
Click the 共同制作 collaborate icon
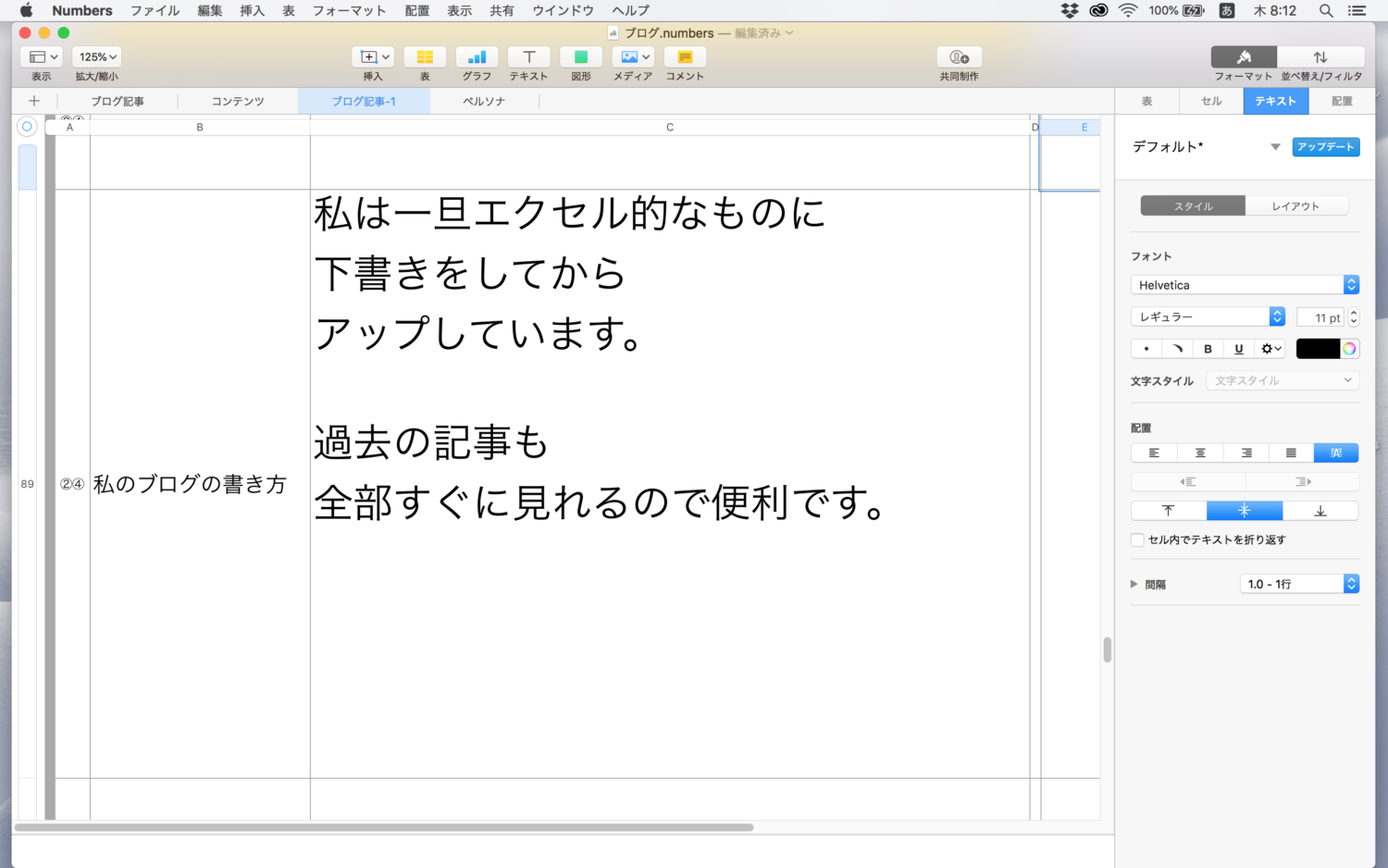point(960,57)
